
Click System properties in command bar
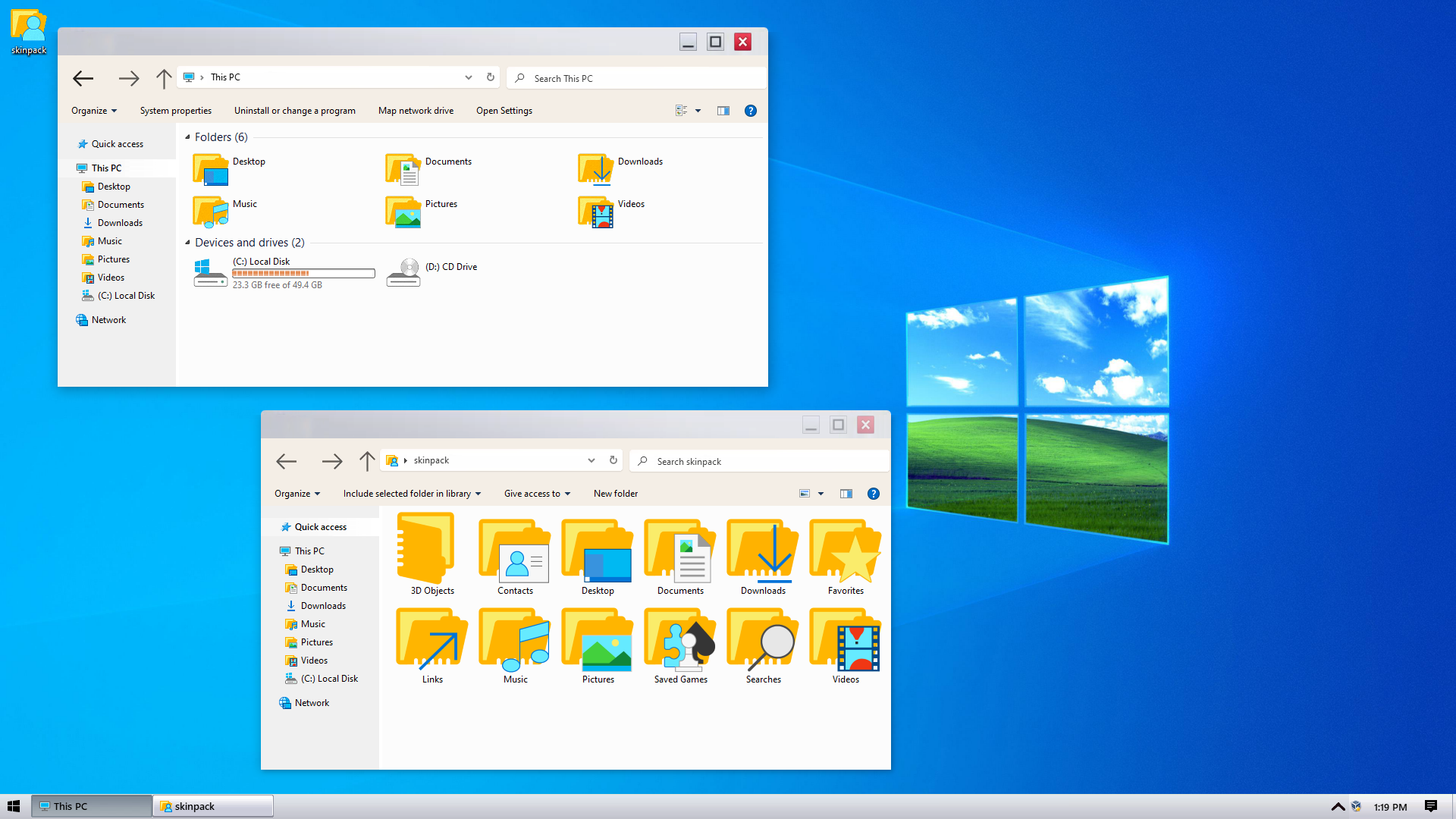click(175, 111)
